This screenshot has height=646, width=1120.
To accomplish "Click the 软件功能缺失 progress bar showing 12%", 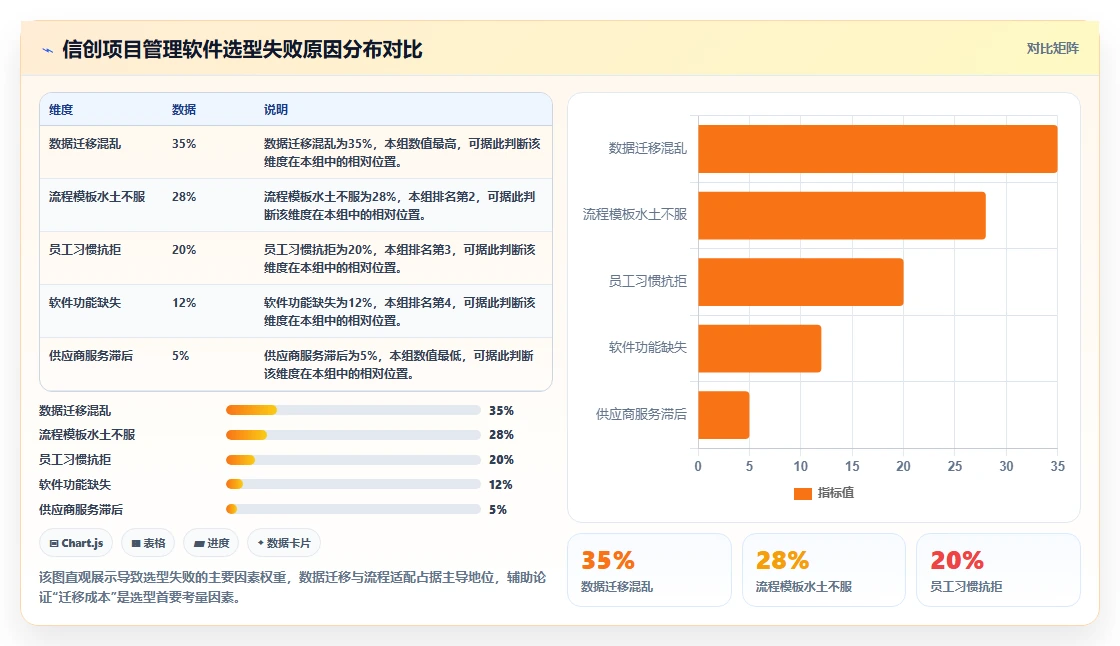I will [x=353, y=484].
